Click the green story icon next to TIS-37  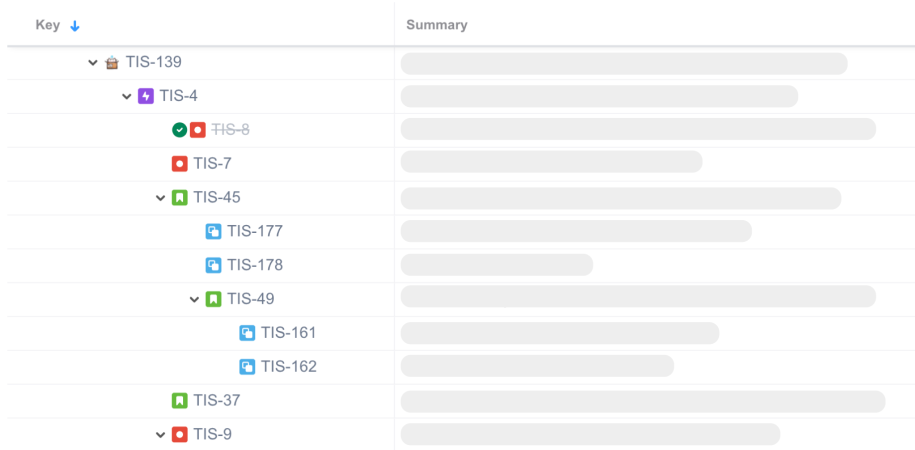click(x=179, y=401)
